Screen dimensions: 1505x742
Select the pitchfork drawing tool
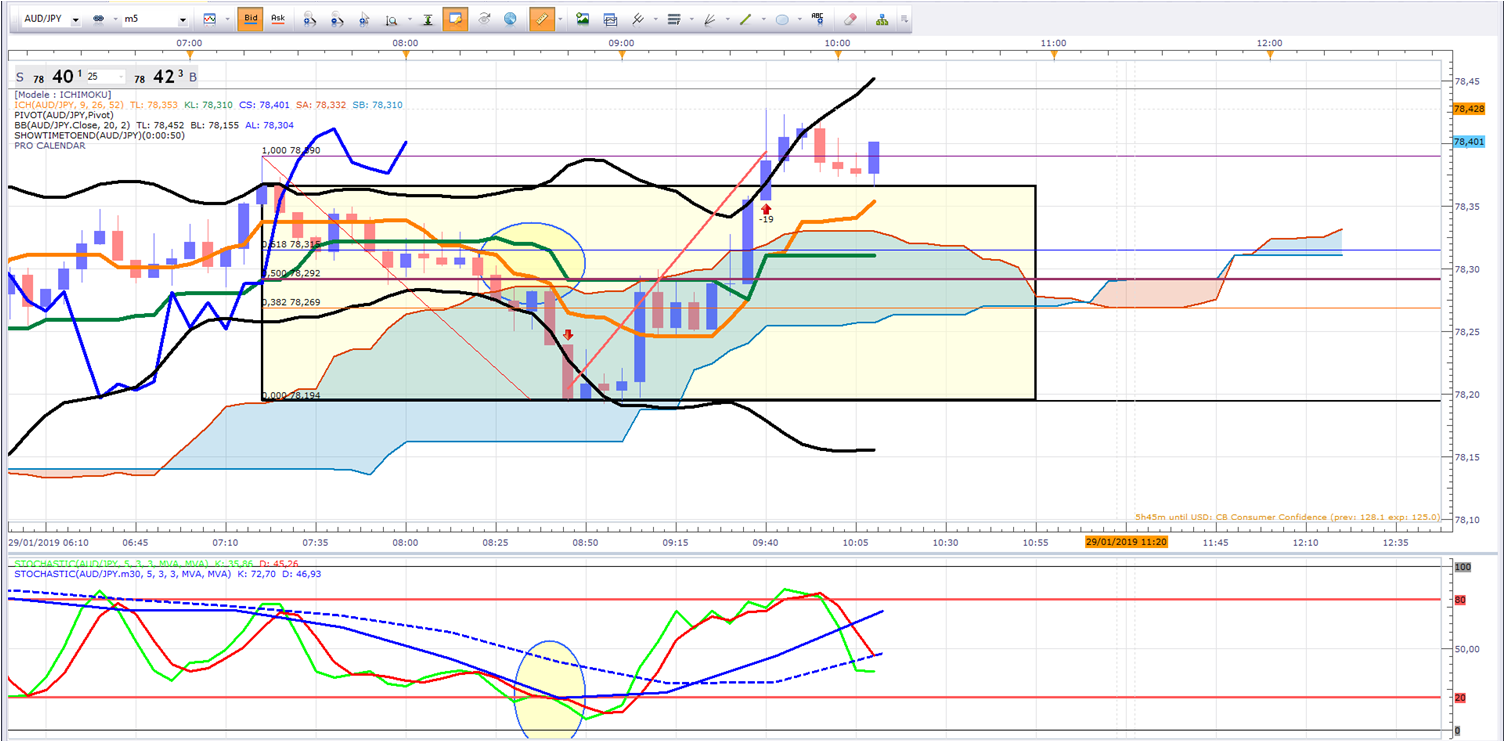point(636,19)
